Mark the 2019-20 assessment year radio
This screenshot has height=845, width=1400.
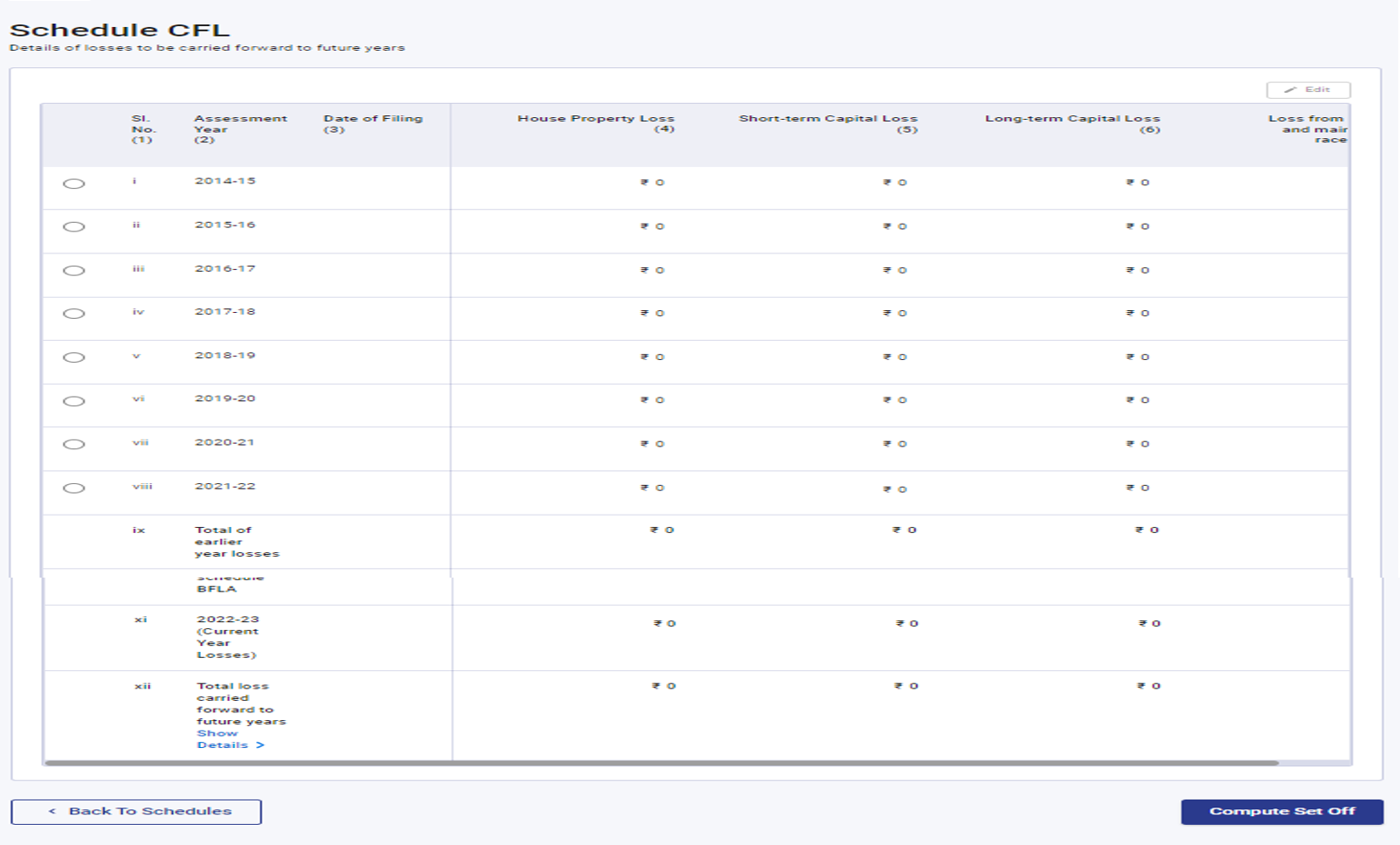[x=74, y=401]
